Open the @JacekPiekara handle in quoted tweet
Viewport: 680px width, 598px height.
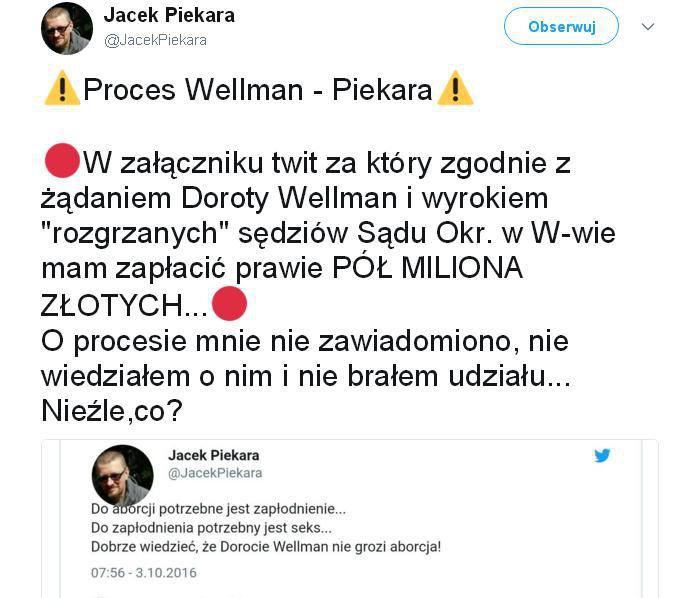coord(215,473)
